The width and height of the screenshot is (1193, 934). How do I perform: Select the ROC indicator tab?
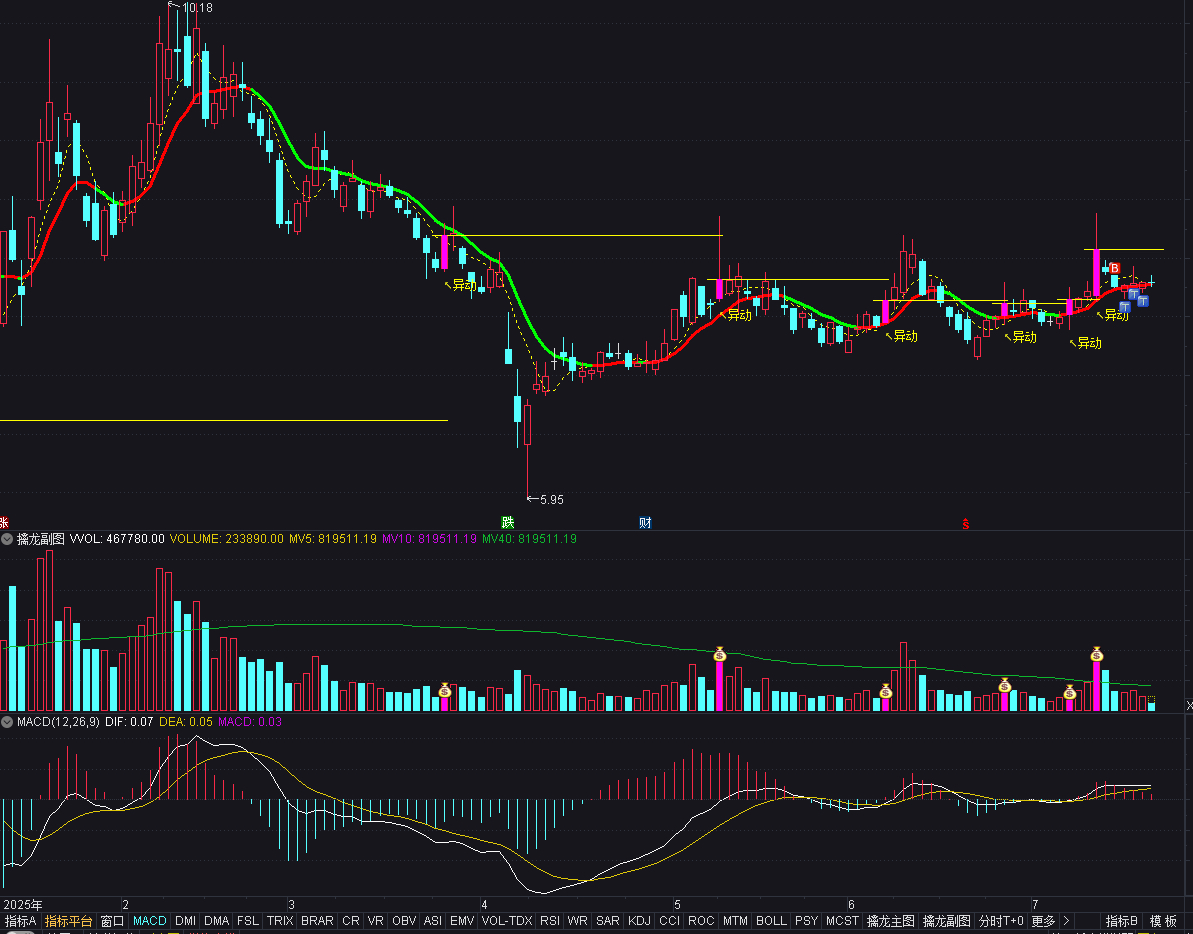(x=701, y=920)
